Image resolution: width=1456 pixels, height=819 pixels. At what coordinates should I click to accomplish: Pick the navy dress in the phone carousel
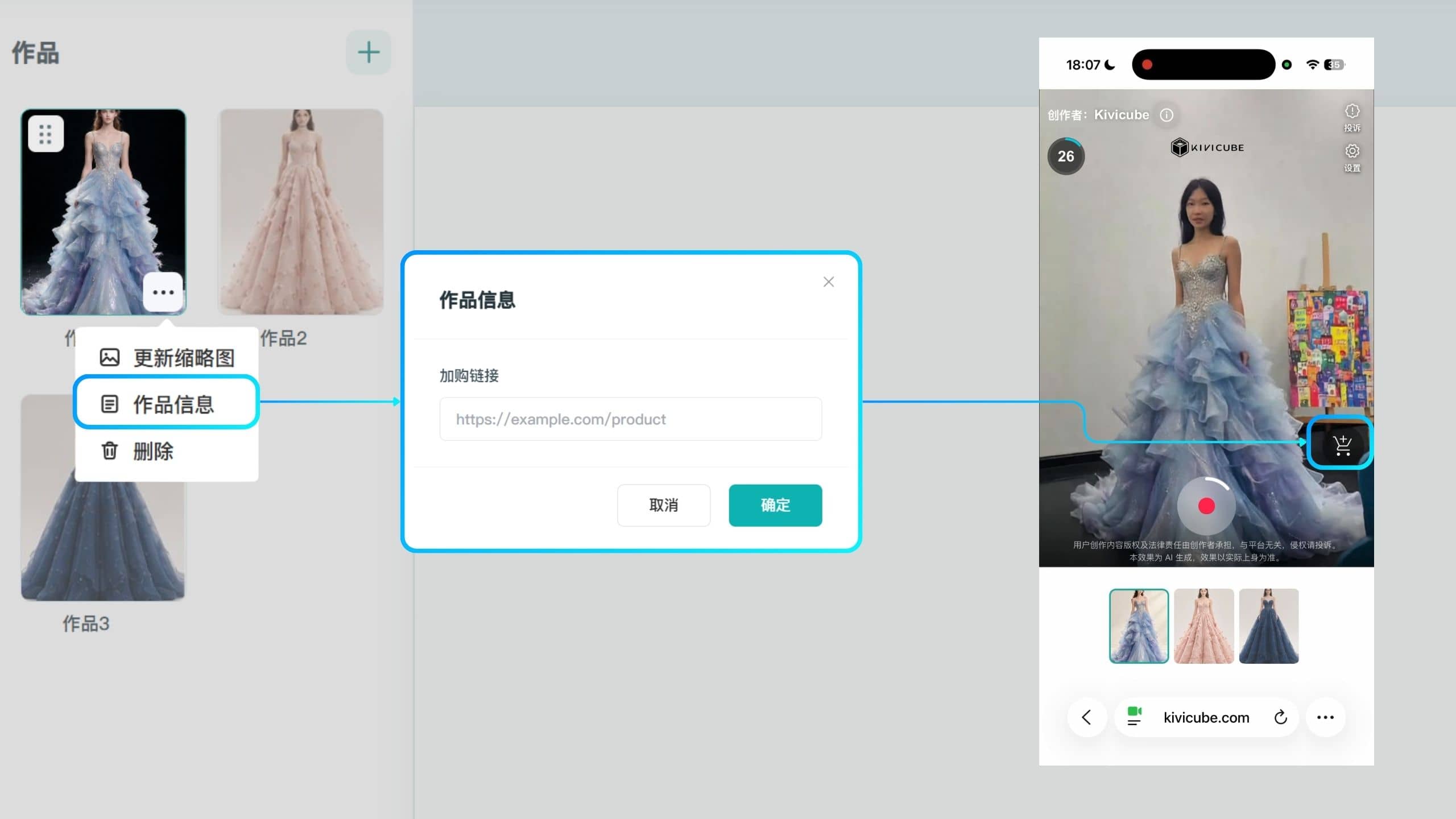[x=1268, y=626]
